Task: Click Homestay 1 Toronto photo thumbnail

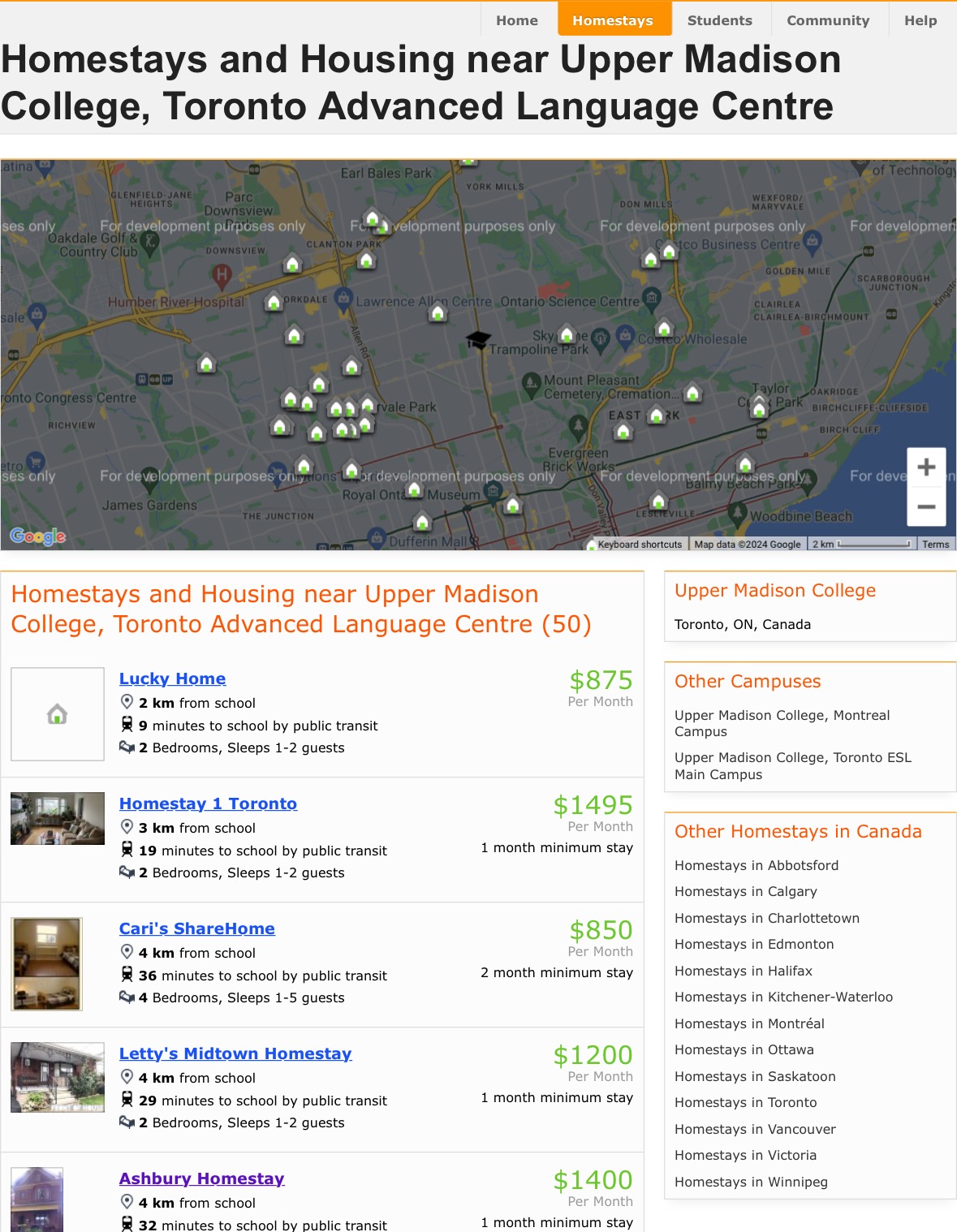Action: tap(58, 819)
